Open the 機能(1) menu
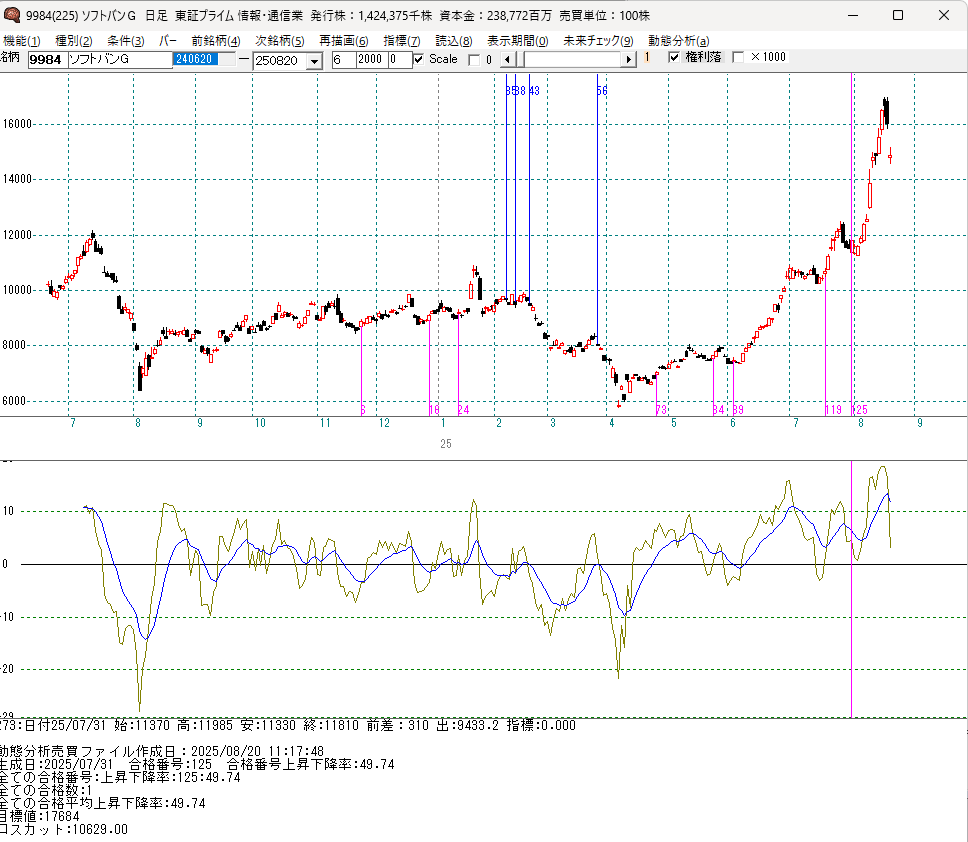968x842 pixels. (21, 41)
